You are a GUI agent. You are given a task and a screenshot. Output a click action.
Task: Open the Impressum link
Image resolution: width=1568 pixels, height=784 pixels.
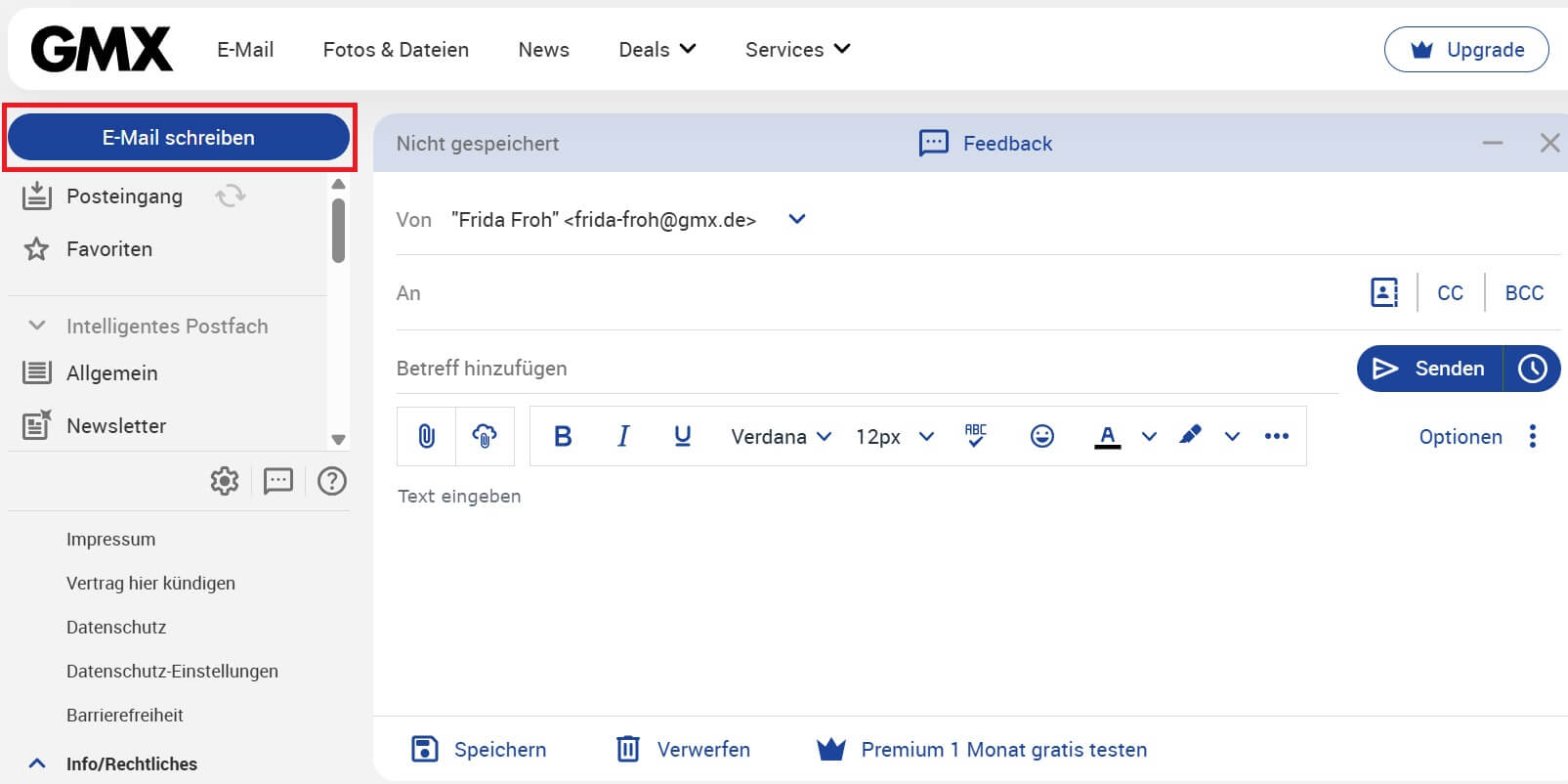[110, 539]
